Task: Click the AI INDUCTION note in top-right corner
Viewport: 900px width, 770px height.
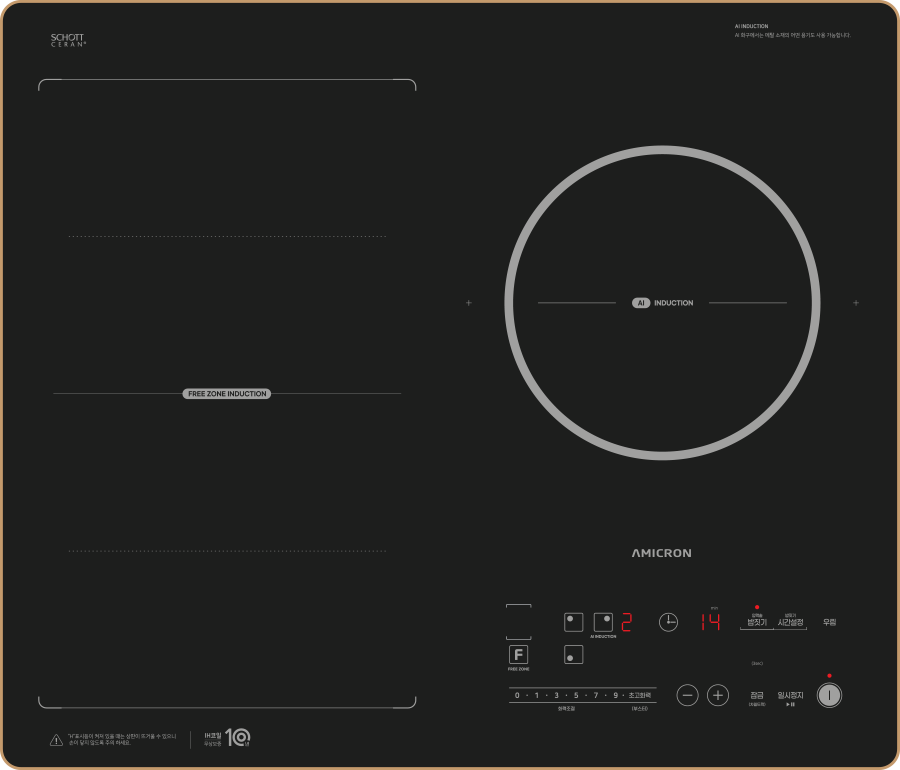Action: pyautogui.click(x=792, y=31)
